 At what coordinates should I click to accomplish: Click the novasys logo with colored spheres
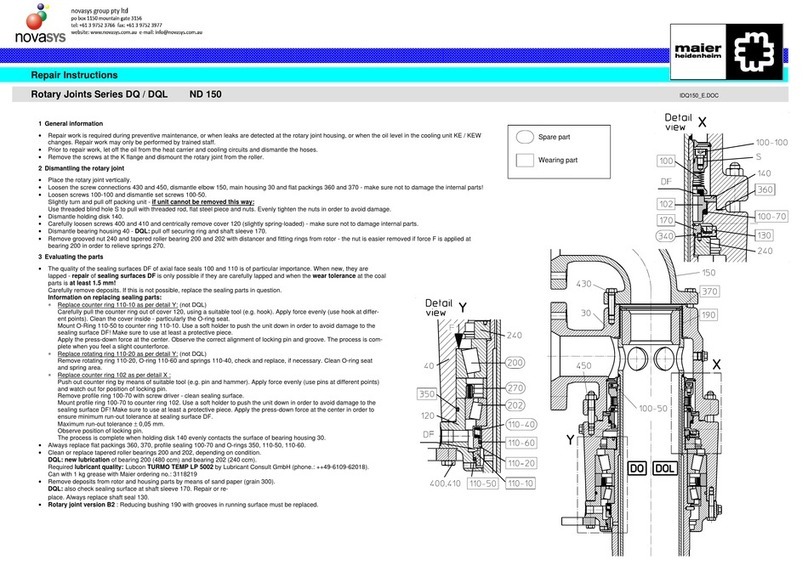[40, 23]
